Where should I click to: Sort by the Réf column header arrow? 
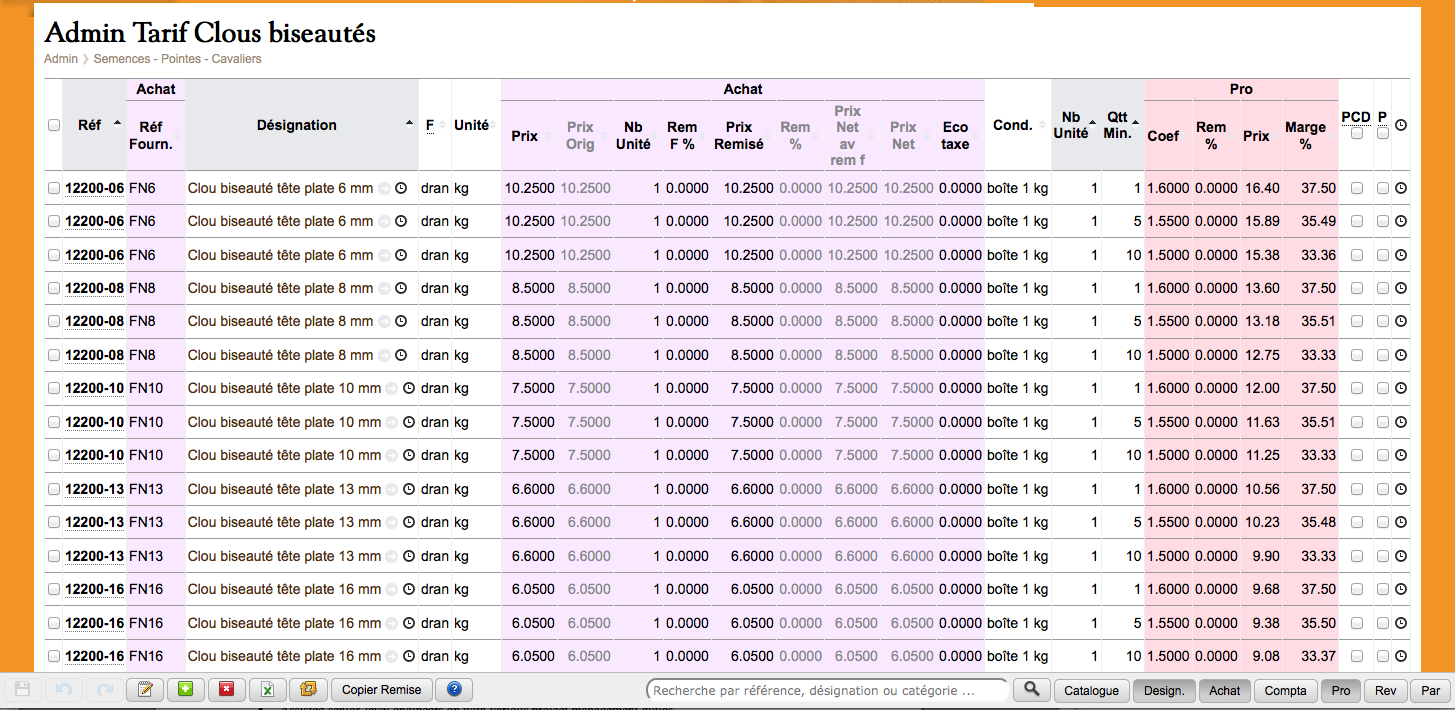coord(118,123)
